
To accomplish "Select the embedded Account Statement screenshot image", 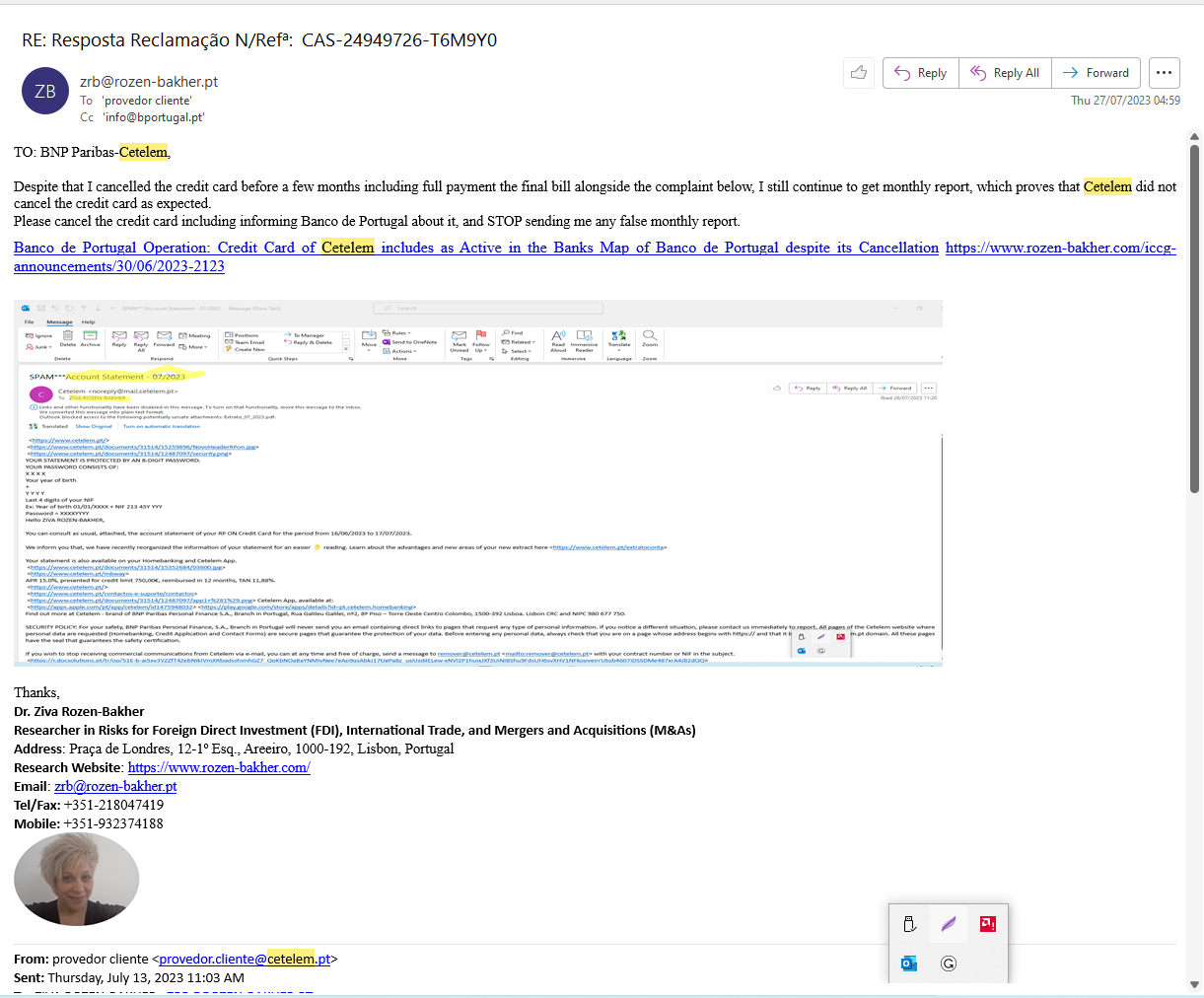I will point(478,483).
